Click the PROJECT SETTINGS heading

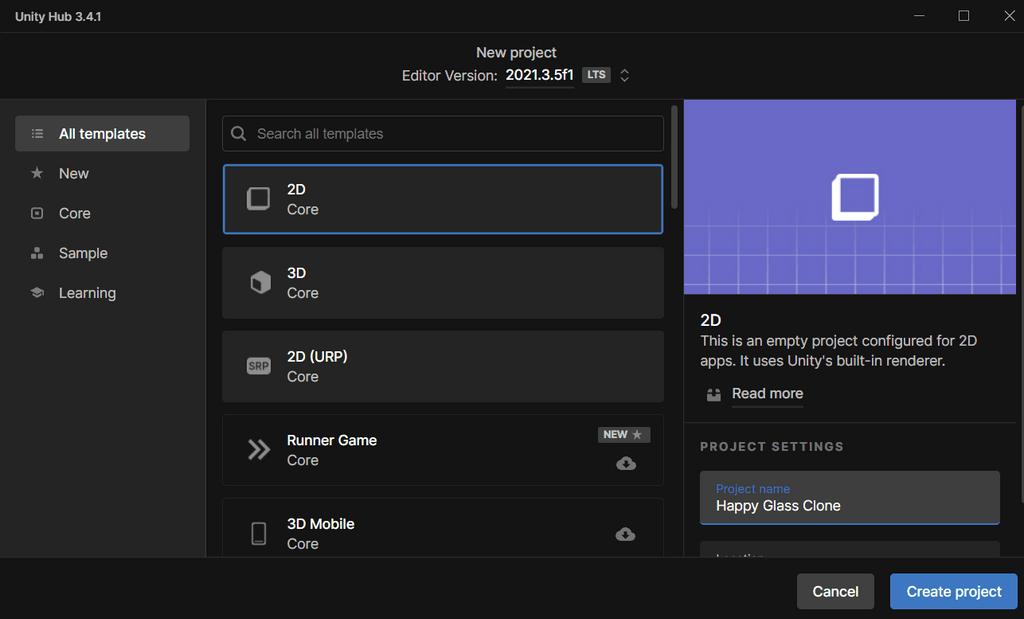[772, 447]
